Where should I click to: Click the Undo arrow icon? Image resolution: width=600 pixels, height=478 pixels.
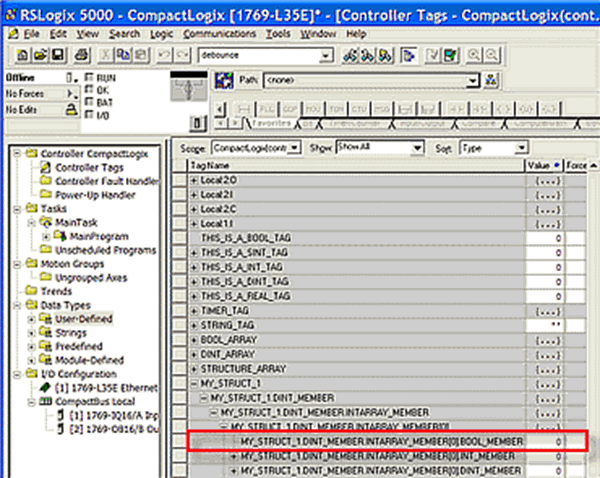point(165,55)
